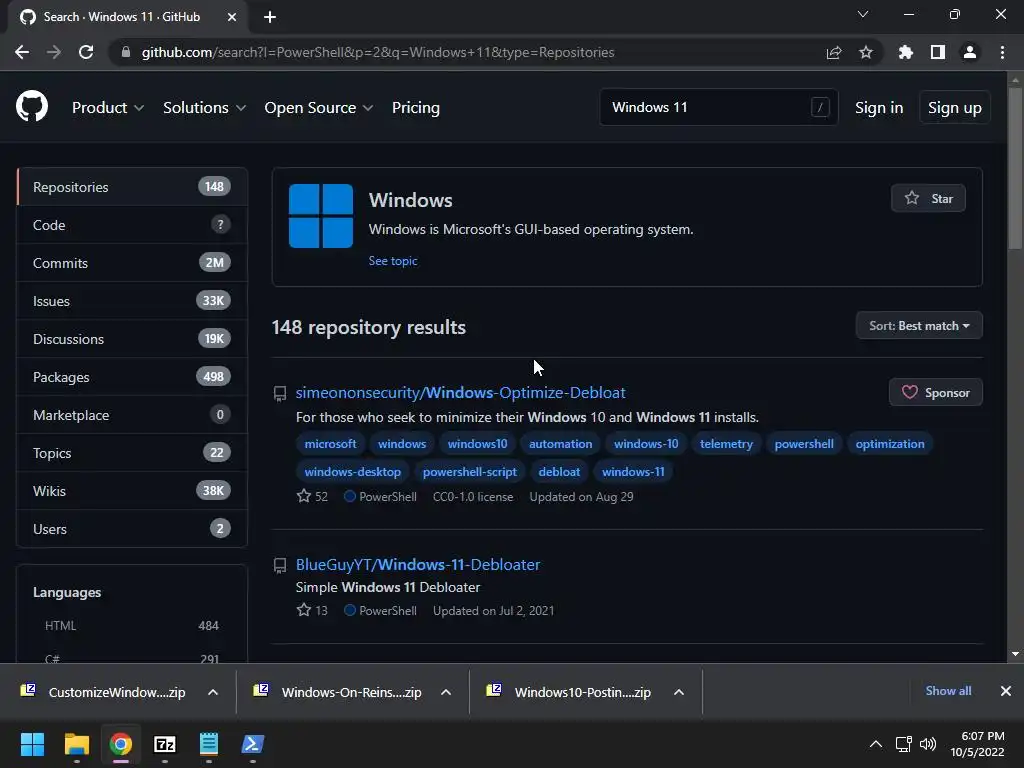Select the Discussions search filter

[132, 339]
